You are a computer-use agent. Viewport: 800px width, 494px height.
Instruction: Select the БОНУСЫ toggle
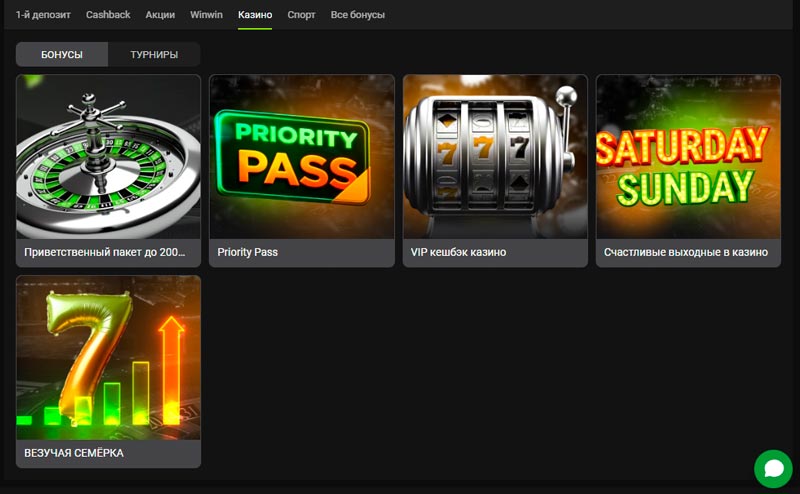(62, 54)
